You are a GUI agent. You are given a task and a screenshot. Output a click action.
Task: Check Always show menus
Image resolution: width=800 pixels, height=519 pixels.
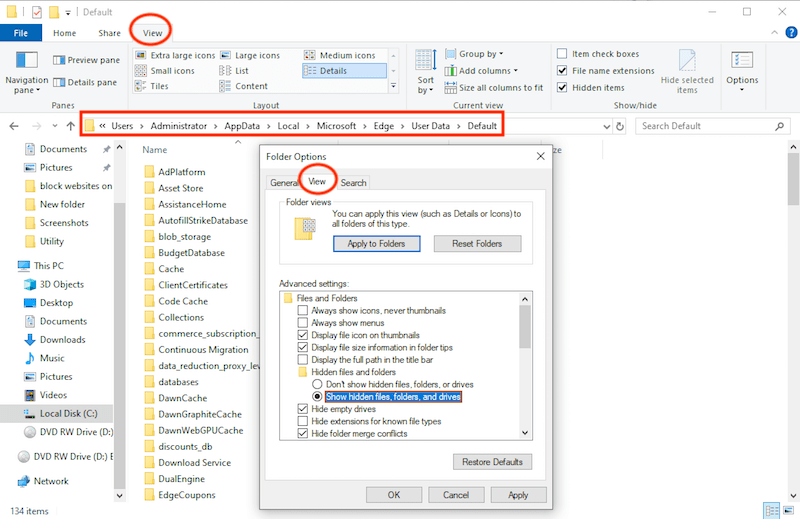click(303, 323)
